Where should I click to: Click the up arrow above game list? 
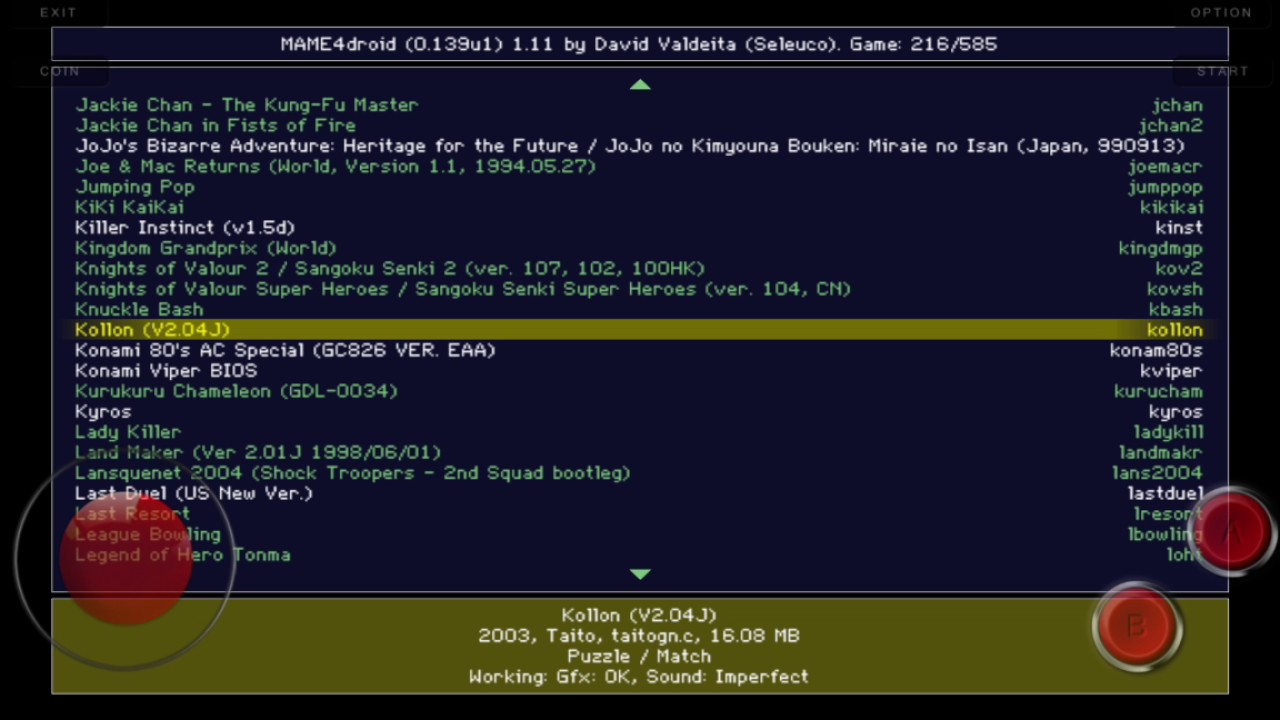tap(640, 85)
